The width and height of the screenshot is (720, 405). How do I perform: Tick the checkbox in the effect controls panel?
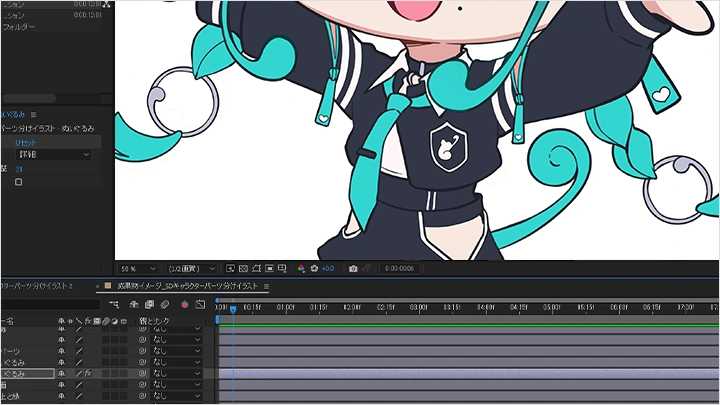point(18,182)
